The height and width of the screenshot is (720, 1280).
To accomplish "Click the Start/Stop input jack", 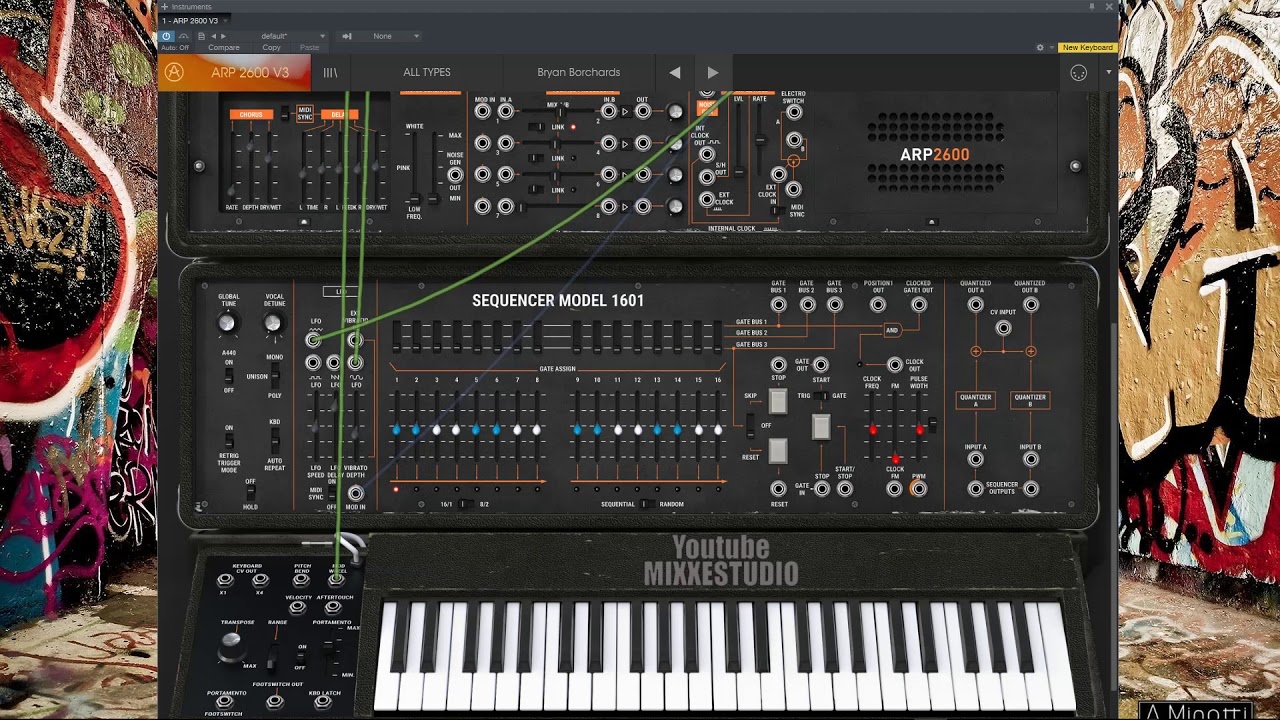I will (x=845, y=489).
